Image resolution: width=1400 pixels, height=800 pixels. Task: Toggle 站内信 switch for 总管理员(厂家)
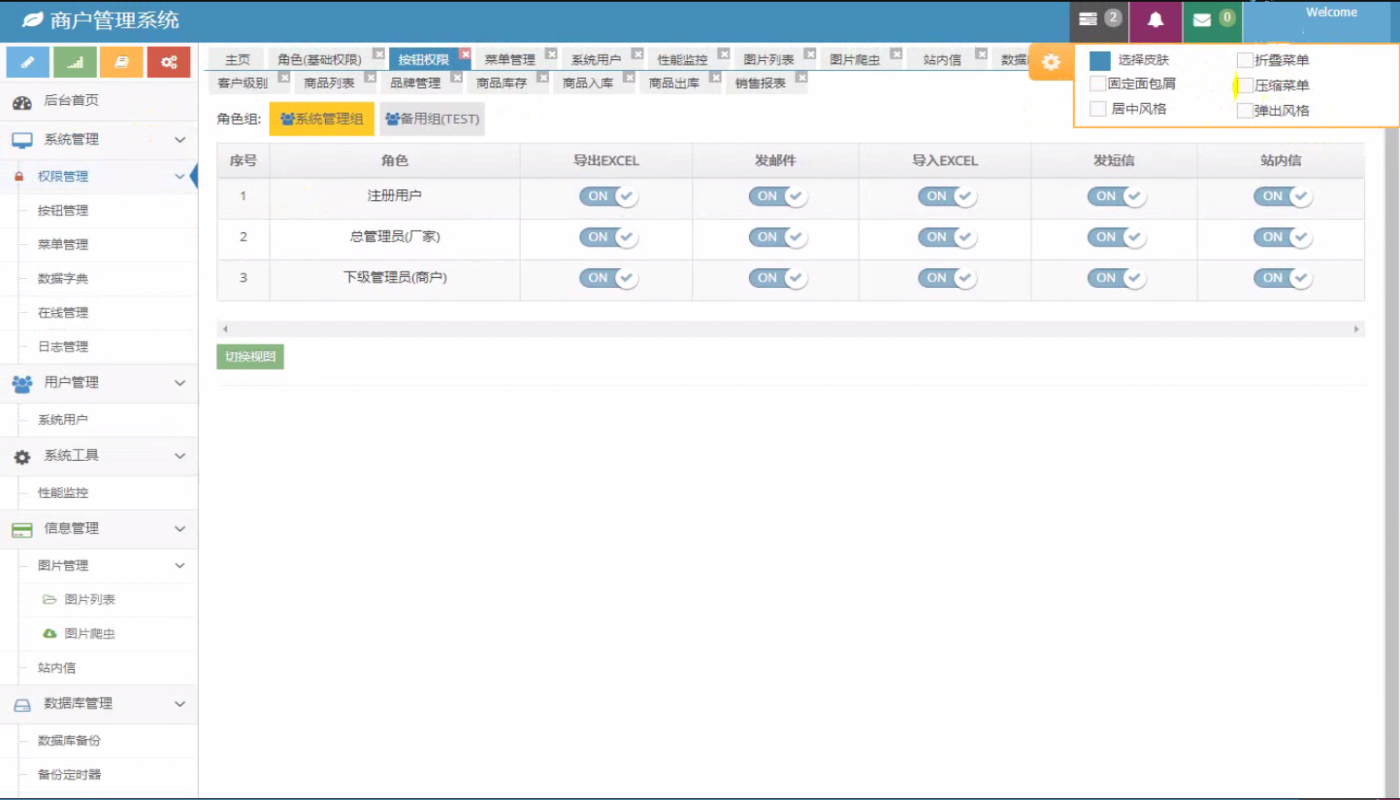pos(1283,237)
